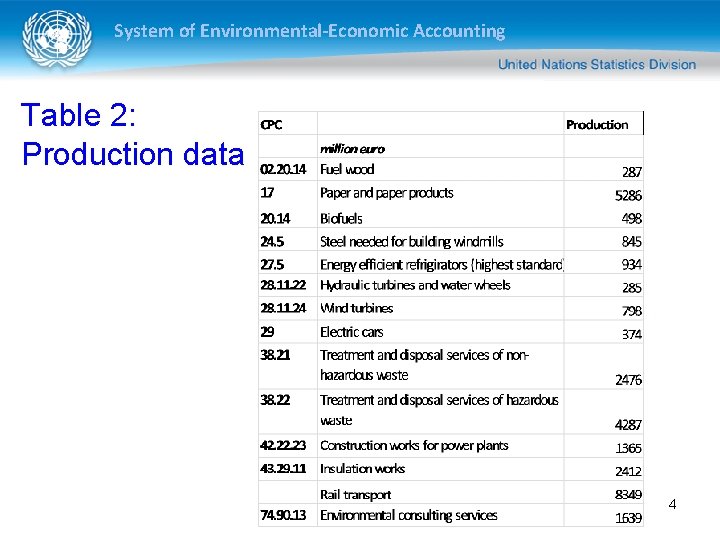Select the 'Insulation works' row label
The height and width of the screenshot is (540, 720).
pyautogui.click(x=362, y=469)
